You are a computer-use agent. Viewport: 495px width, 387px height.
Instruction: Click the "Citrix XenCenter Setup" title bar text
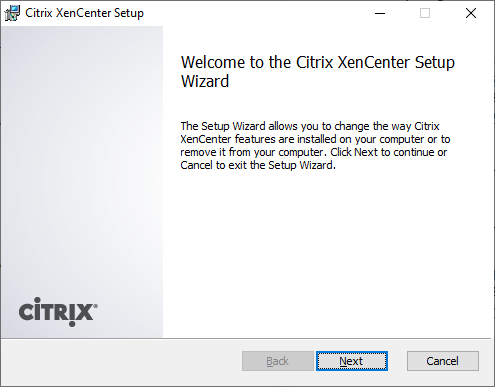click(84, 13)
